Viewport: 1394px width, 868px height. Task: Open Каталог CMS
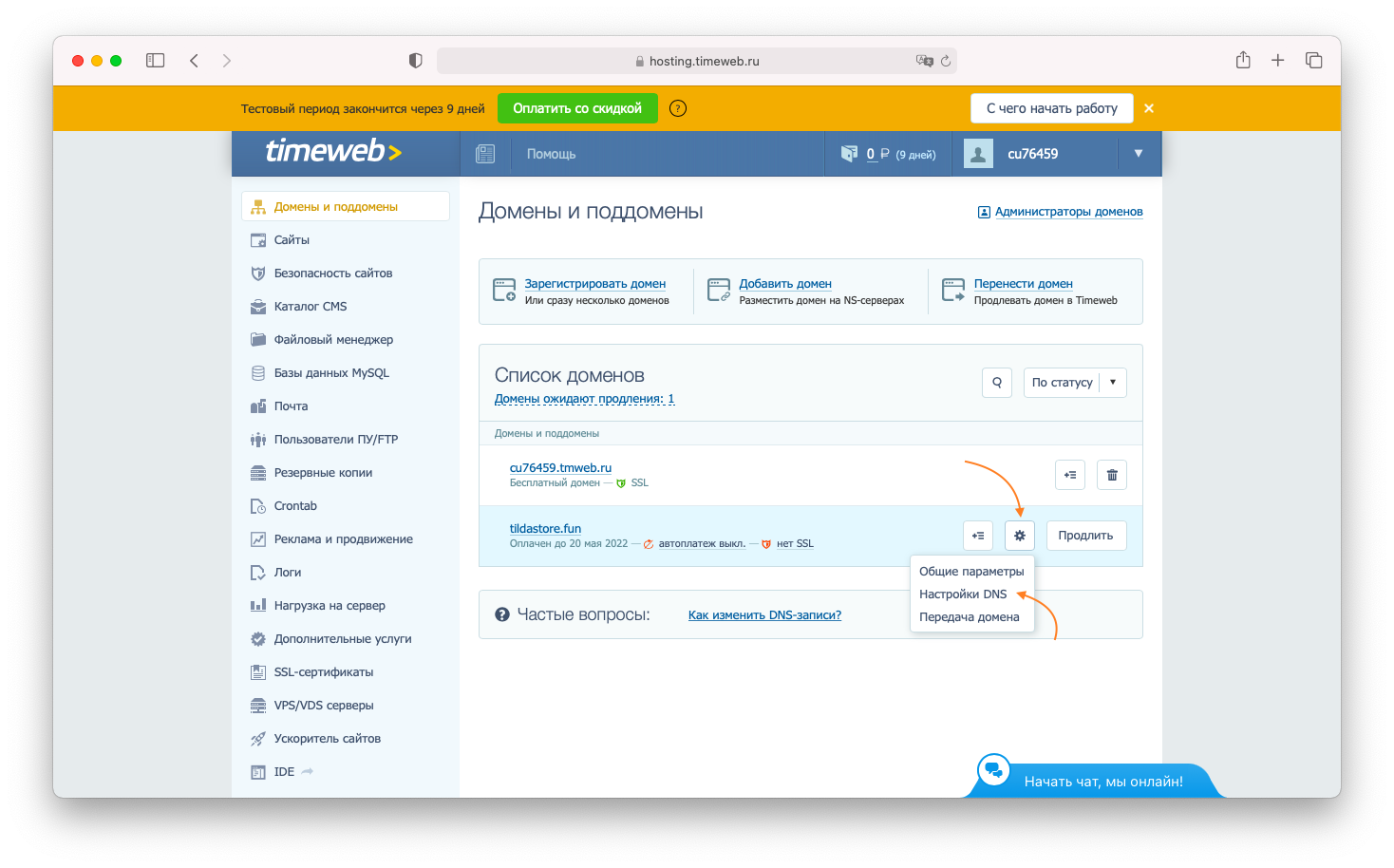pos(311,307)
